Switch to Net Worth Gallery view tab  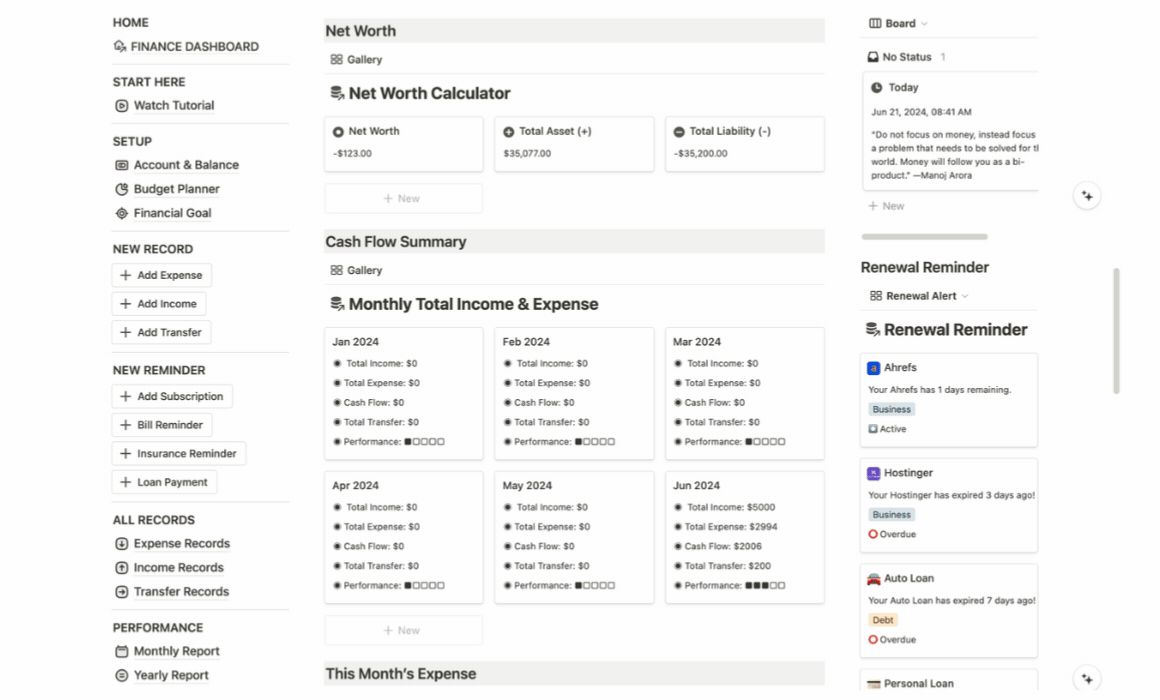356,60
